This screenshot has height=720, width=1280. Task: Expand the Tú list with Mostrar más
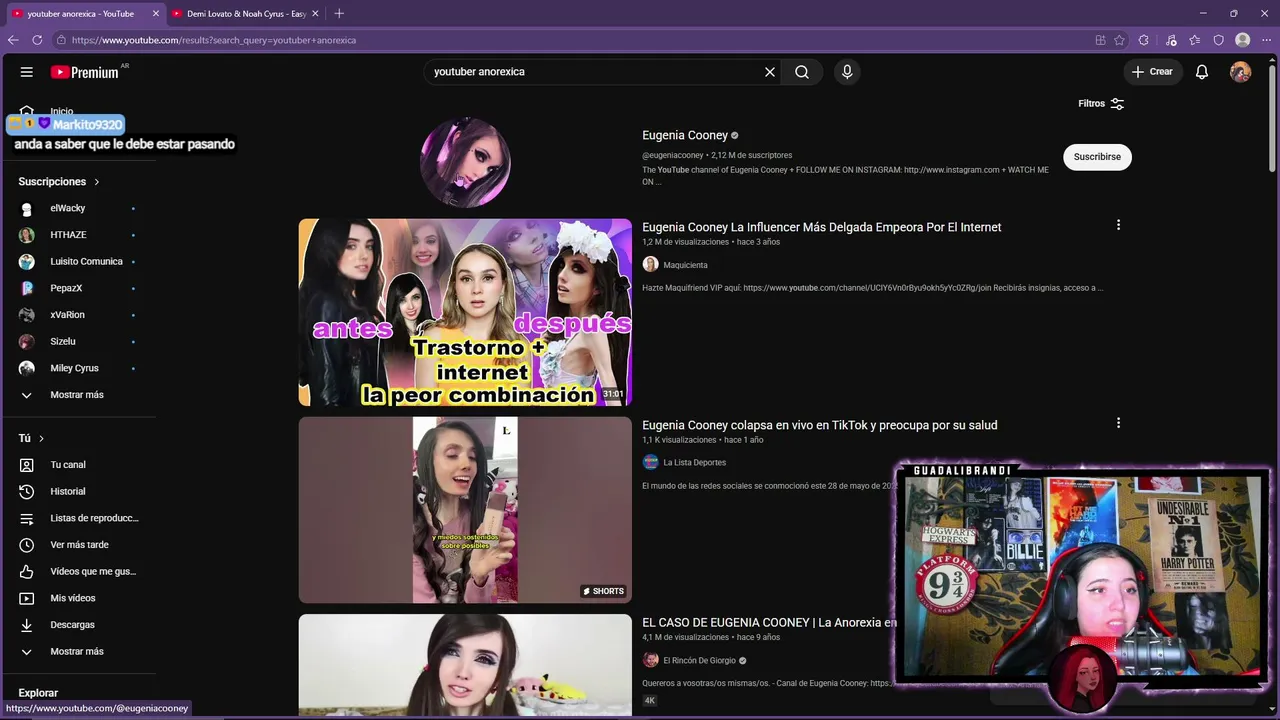[78, 652]
